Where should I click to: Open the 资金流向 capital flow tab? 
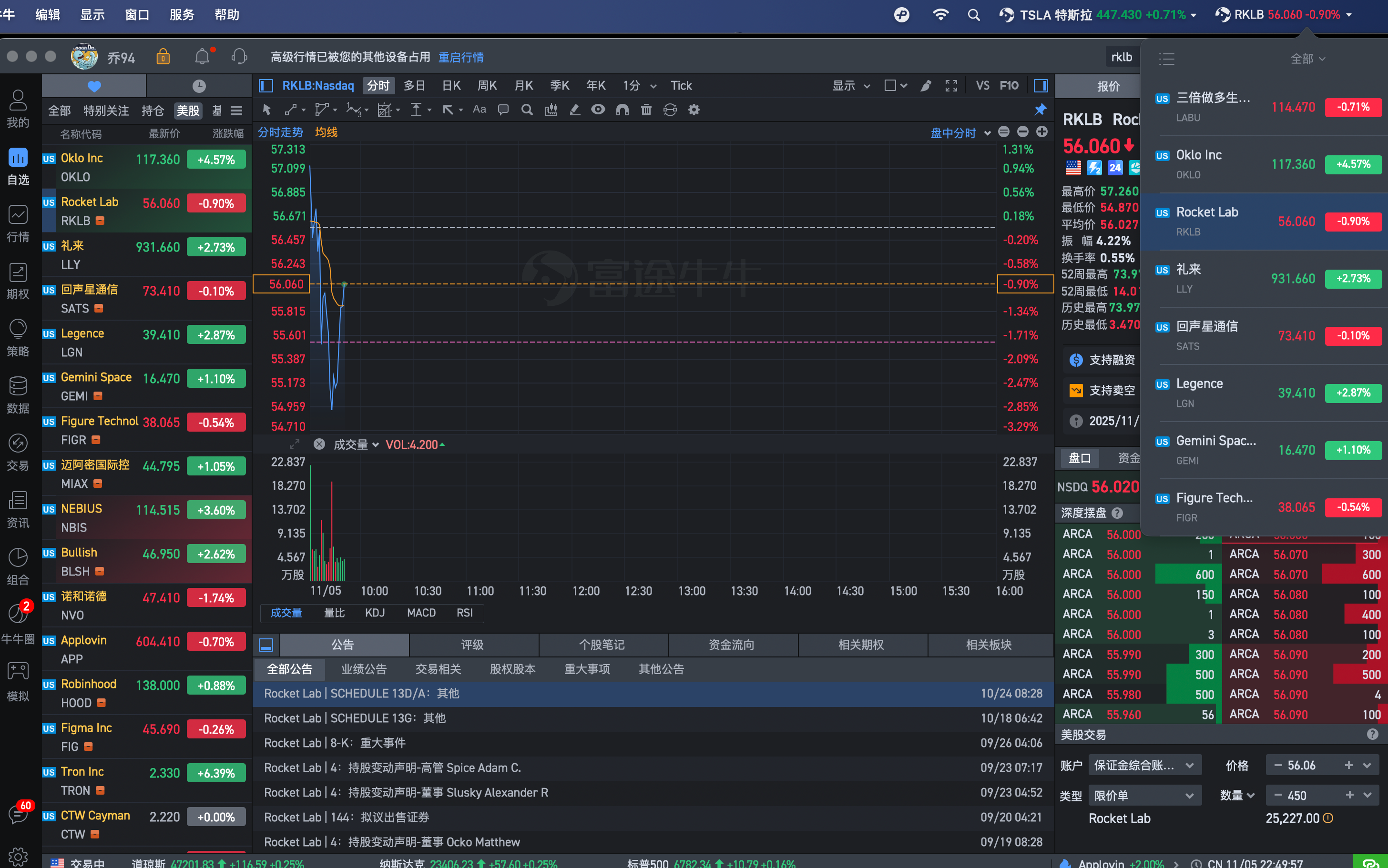pos(731,645)
